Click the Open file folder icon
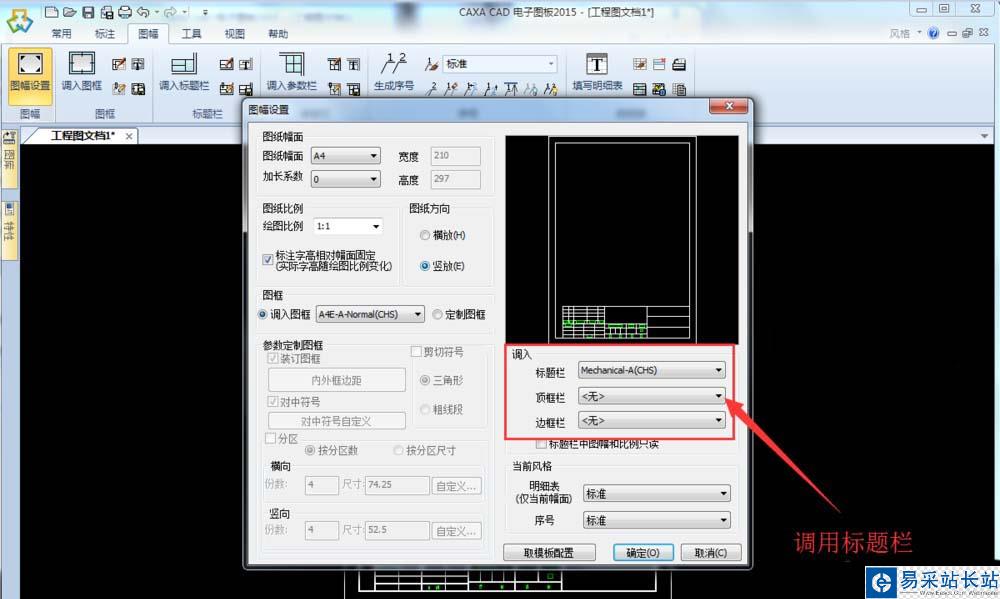 (70, 12)
